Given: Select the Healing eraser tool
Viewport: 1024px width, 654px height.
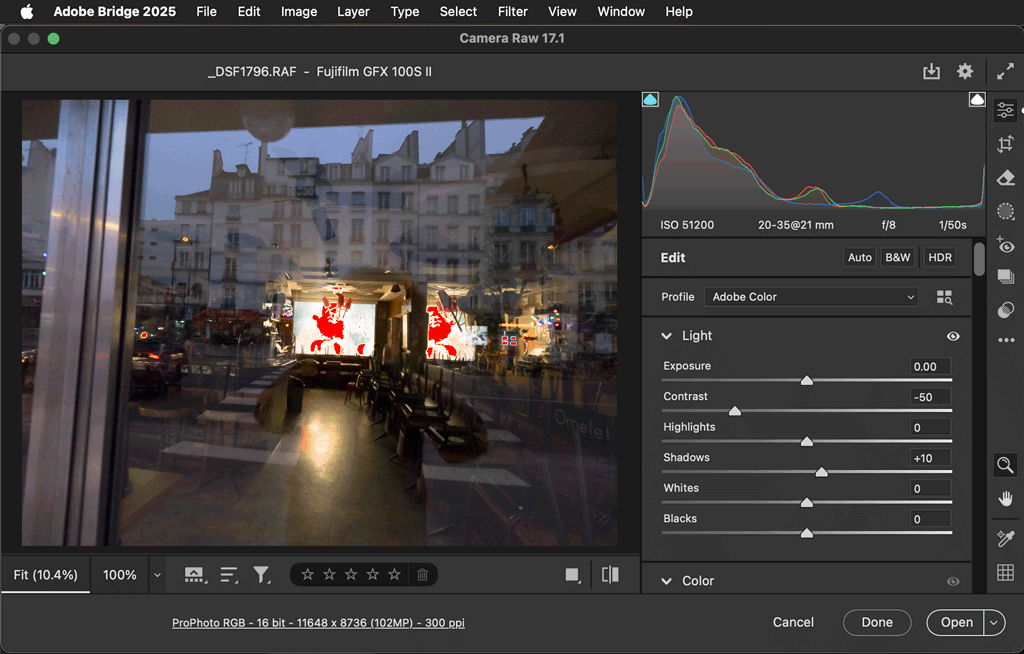Looking at the screenshot, I should click(x=1006, y=178).
